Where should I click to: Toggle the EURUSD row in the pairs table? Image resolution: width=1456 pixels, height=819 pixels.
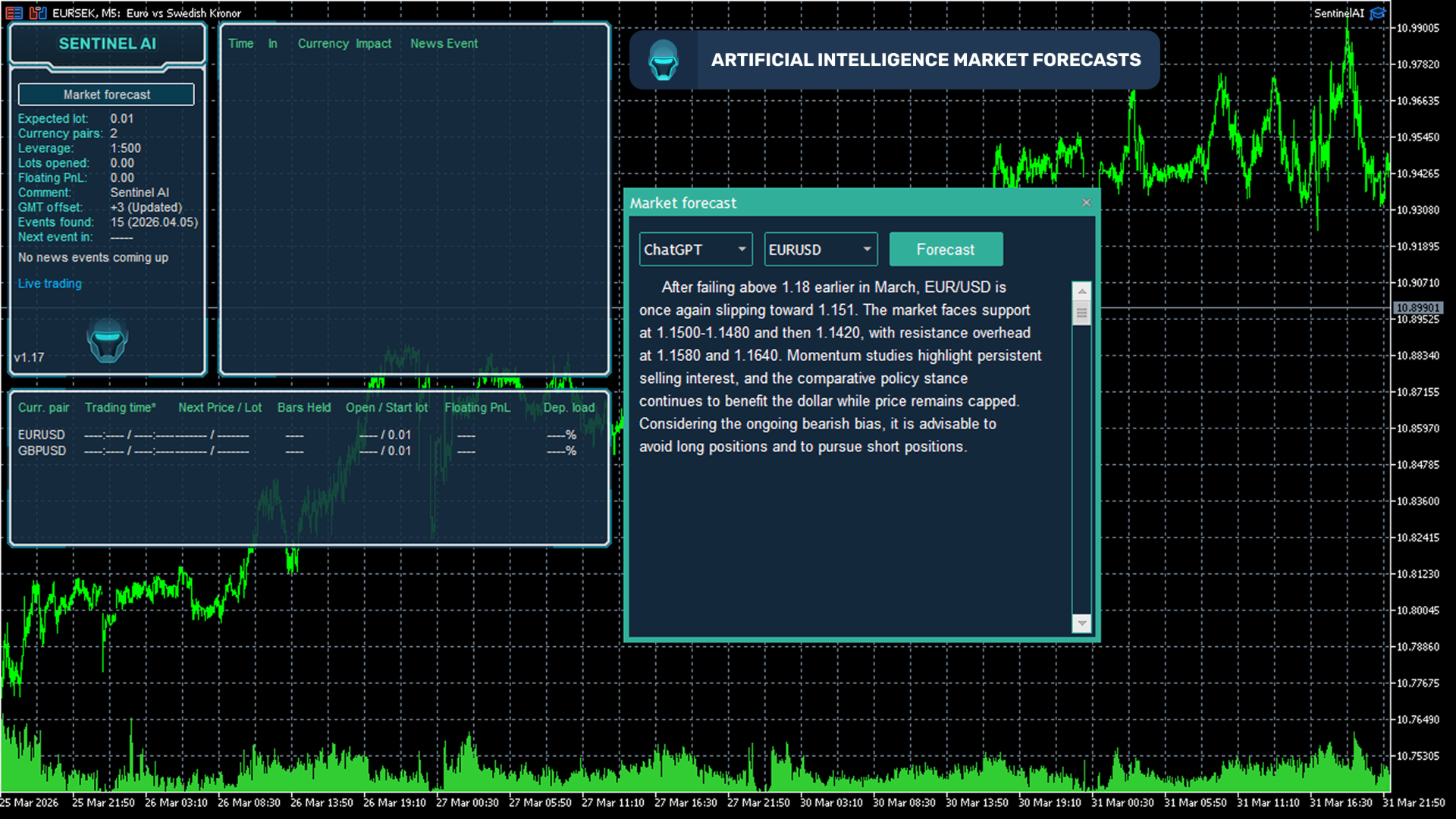pyautogui.click(x=42, y=435)
